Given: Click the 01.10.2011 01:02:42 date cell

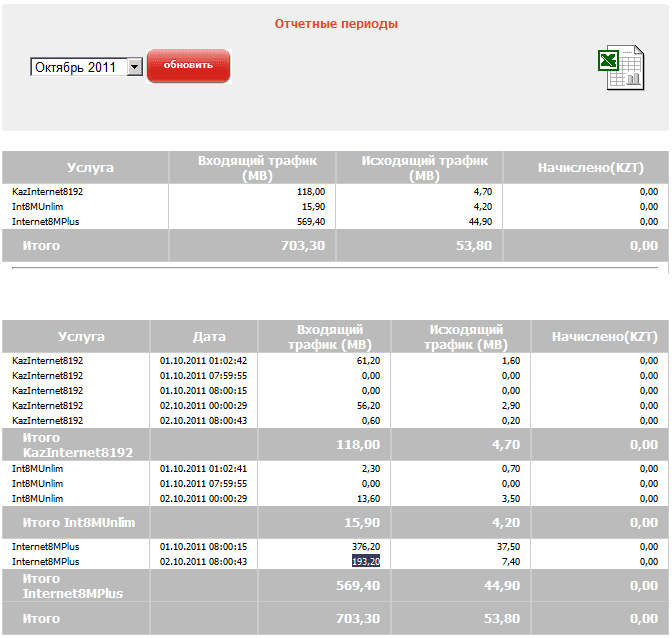Looking at the screenshot, I should (204, 361).
